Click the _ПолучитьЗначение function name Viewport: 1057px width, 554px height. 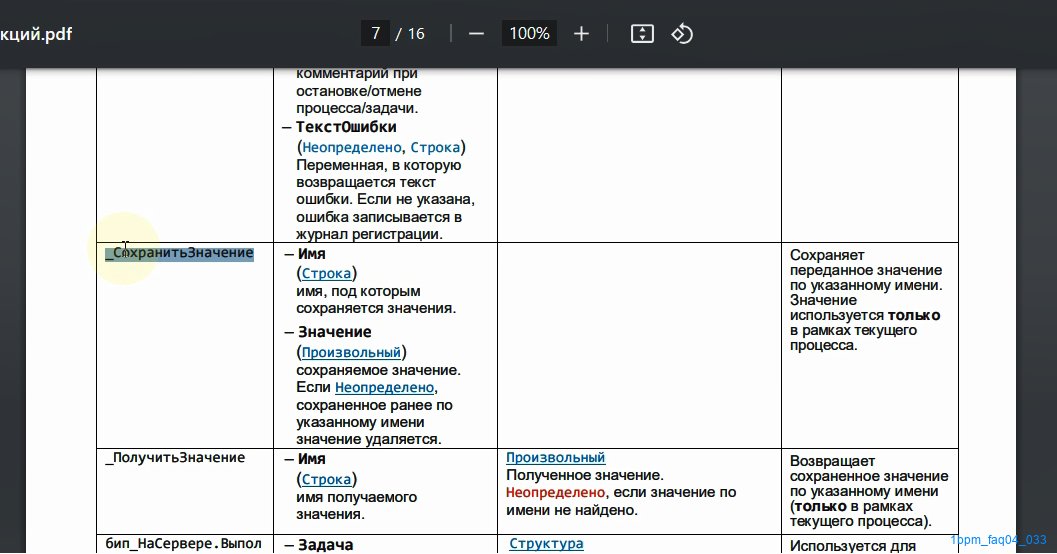[x=175, y=458]
